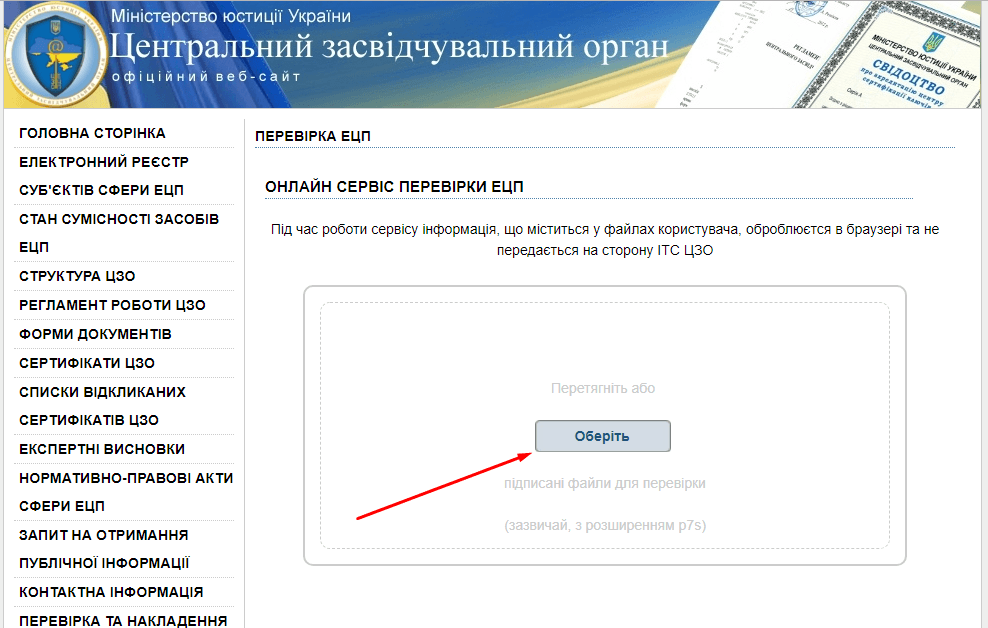The width and height of the screenshot is (988, 628).
Task: Click the Міністерство юстиції України header text
Action: pos(231,16)
